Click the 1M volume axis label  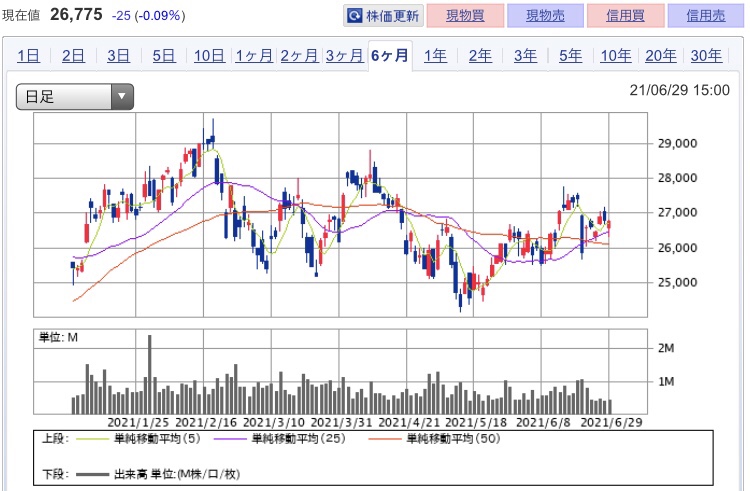666,382
